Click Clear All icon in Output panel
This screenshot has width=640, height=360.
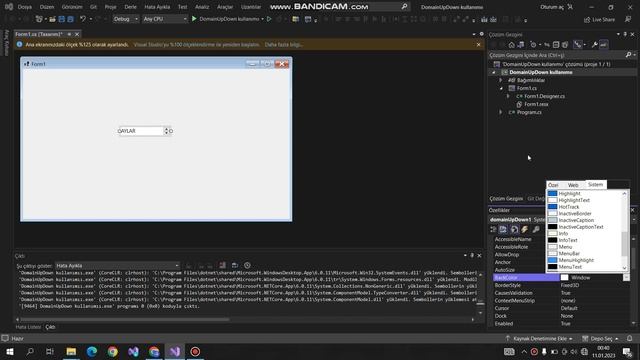pyautogui.click(x=222, y=265)
